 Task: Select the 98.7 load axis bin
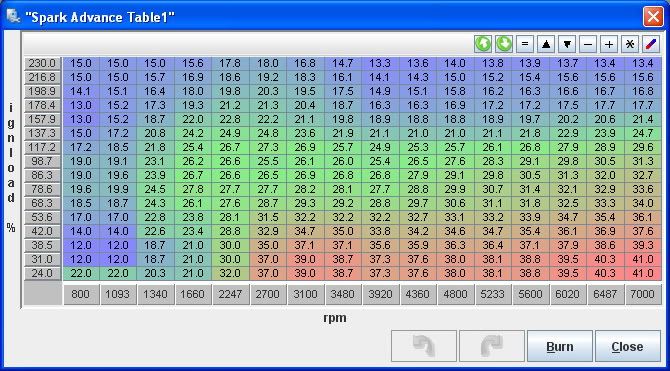[x=42, y=161]
